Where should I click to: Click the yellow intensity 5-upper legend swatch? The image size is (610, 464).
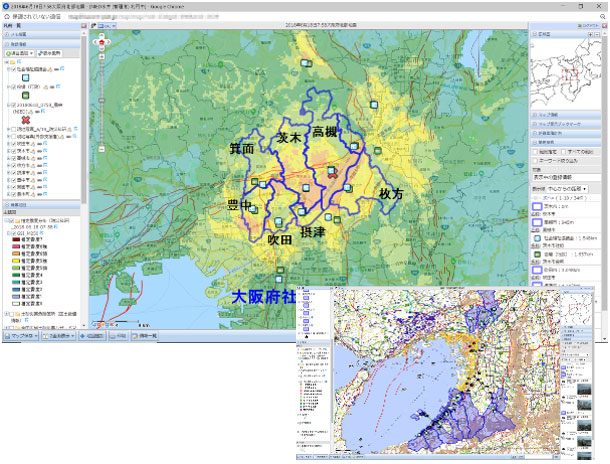pos(16,261)
